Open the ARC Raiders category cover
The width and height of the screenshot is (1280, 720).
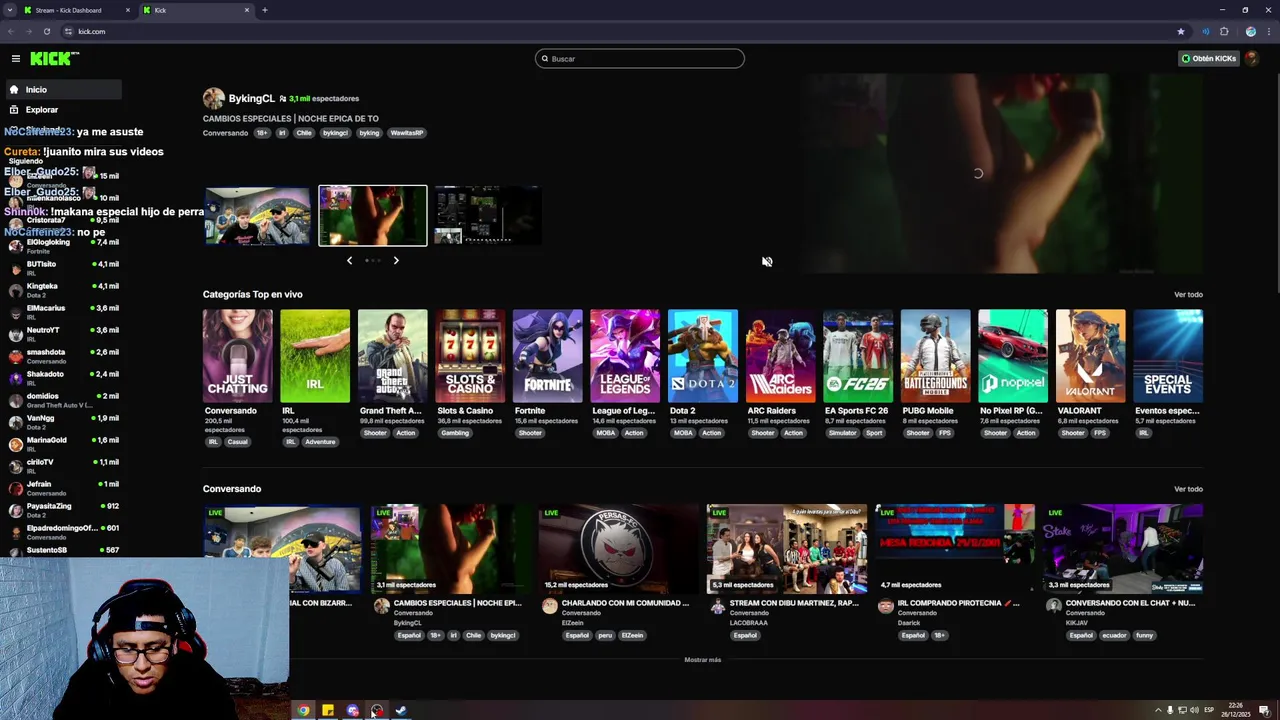click(x=780, y=356)
